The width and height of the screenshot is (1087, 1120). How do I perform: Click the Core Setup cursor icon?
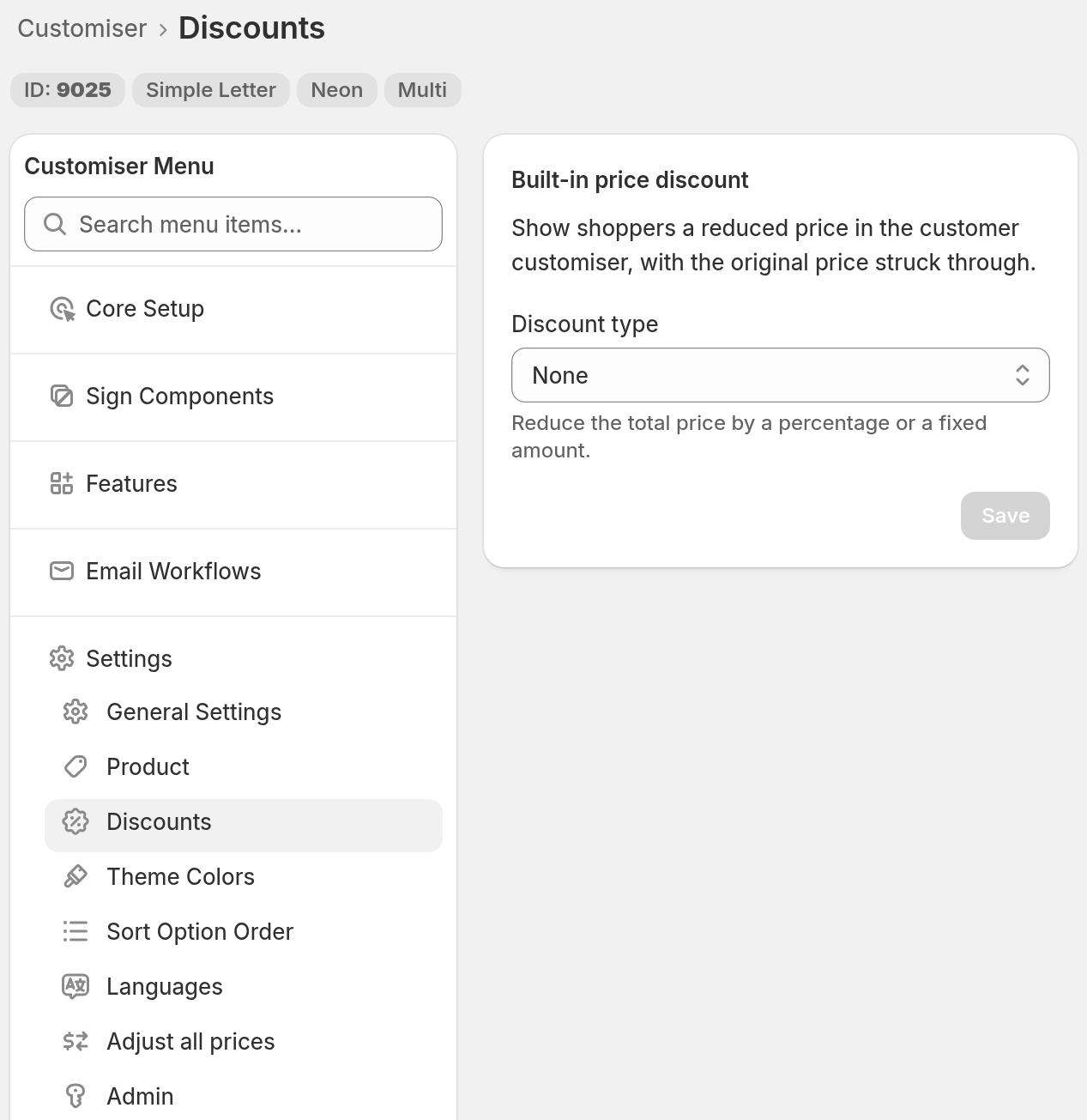(62, 309)
